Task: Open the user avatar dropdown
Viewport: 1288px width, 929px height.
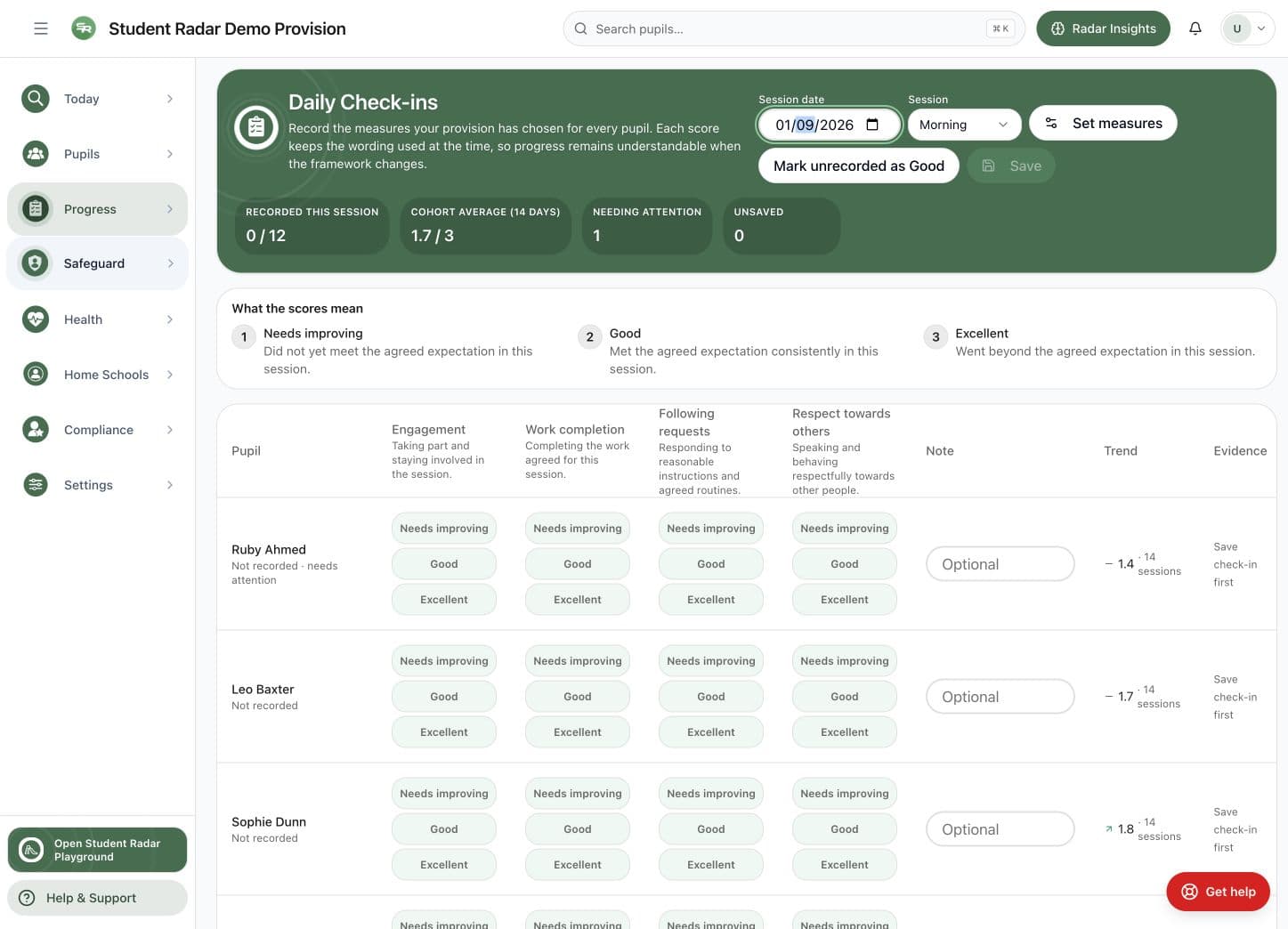Action: coord(1248,28)
